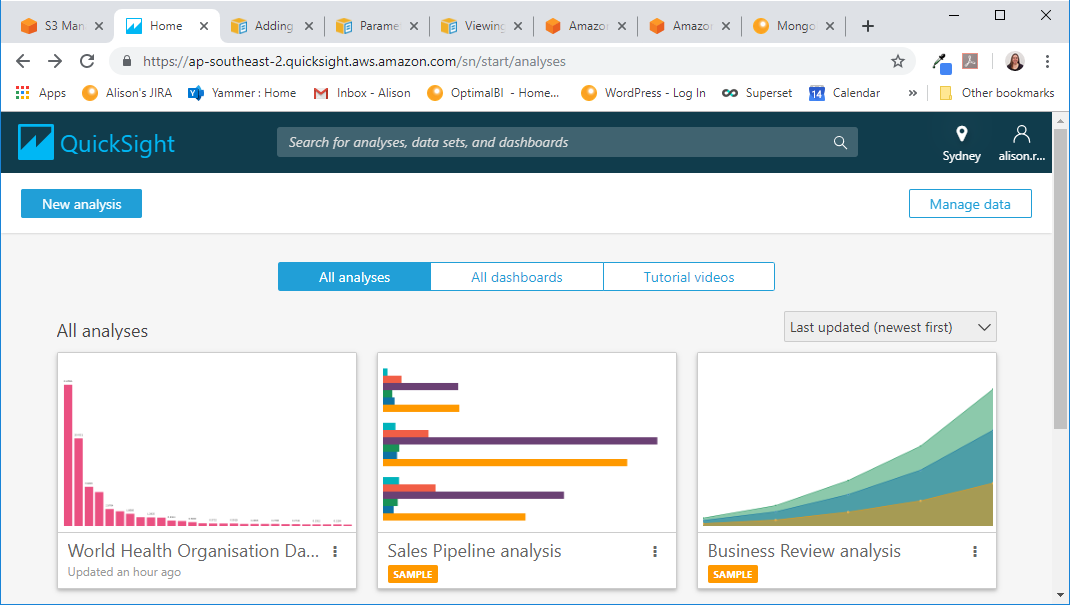Click the page vertical scrollbar thumb
This screenshot has width=1070, height=605.
(x=1060, y=278)
